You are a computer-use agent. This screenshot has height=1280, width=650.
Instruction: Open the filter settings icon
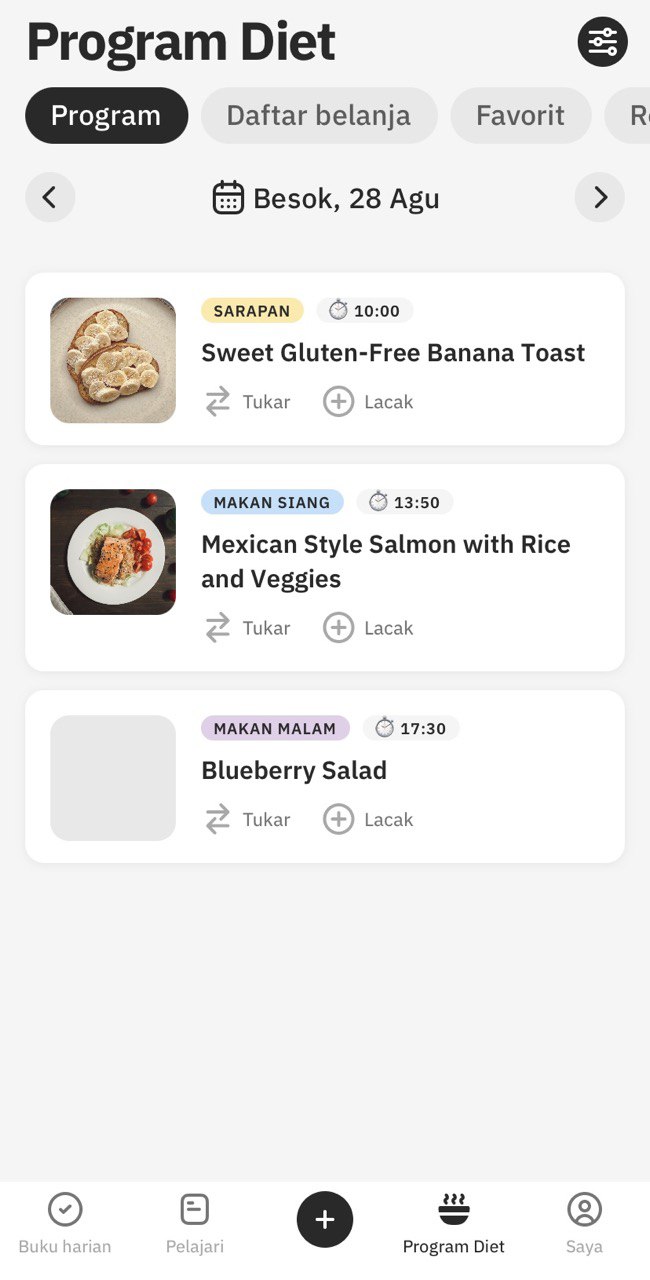603,42
